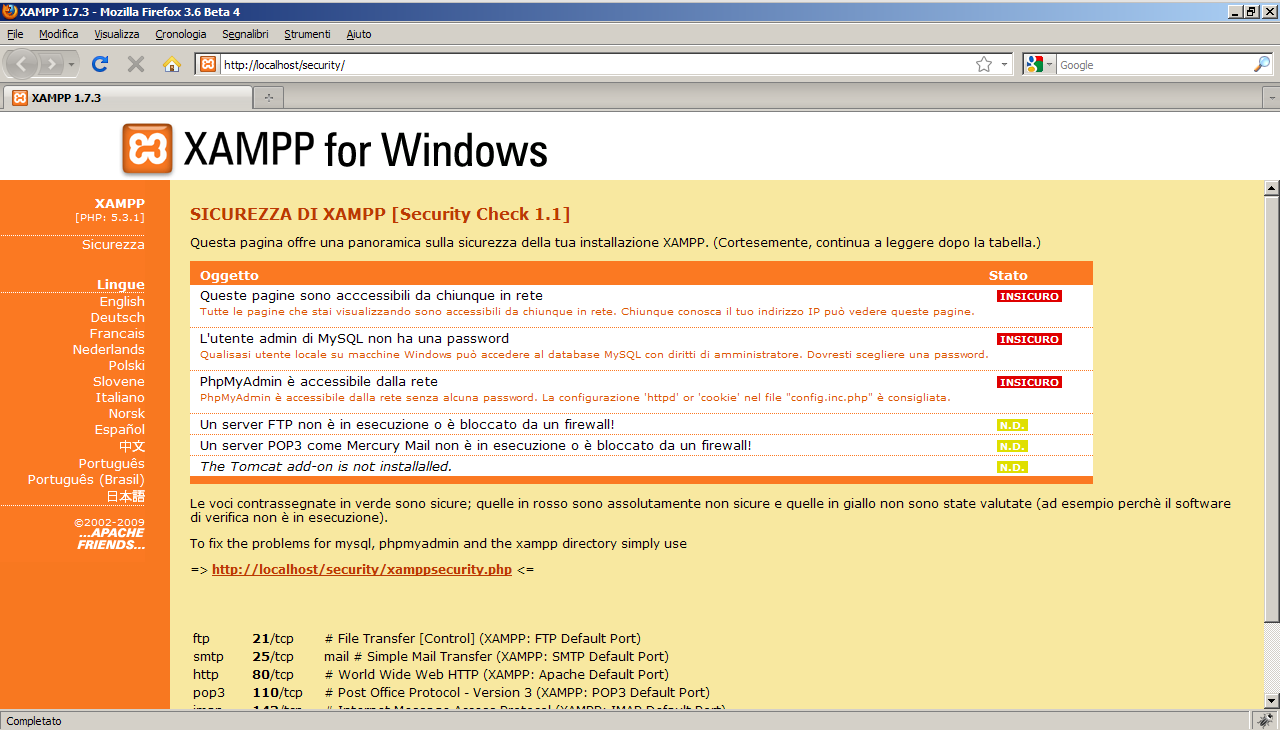Click the XAMPP orange logo in header
This screenshot has height=731, width=1280.
148,149
